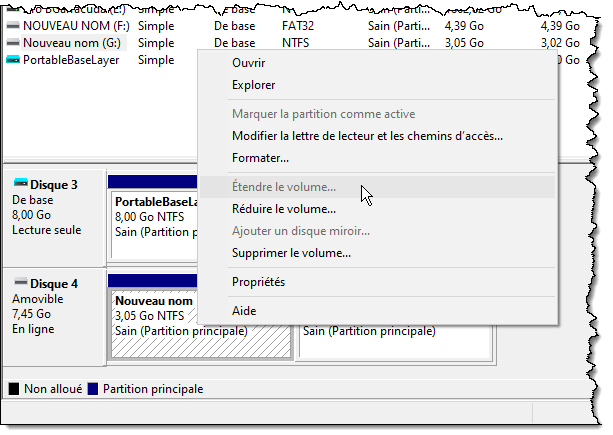The image size is (613, 435).
Task: Select Réduire le volume... entry
Action: [283, 209]
